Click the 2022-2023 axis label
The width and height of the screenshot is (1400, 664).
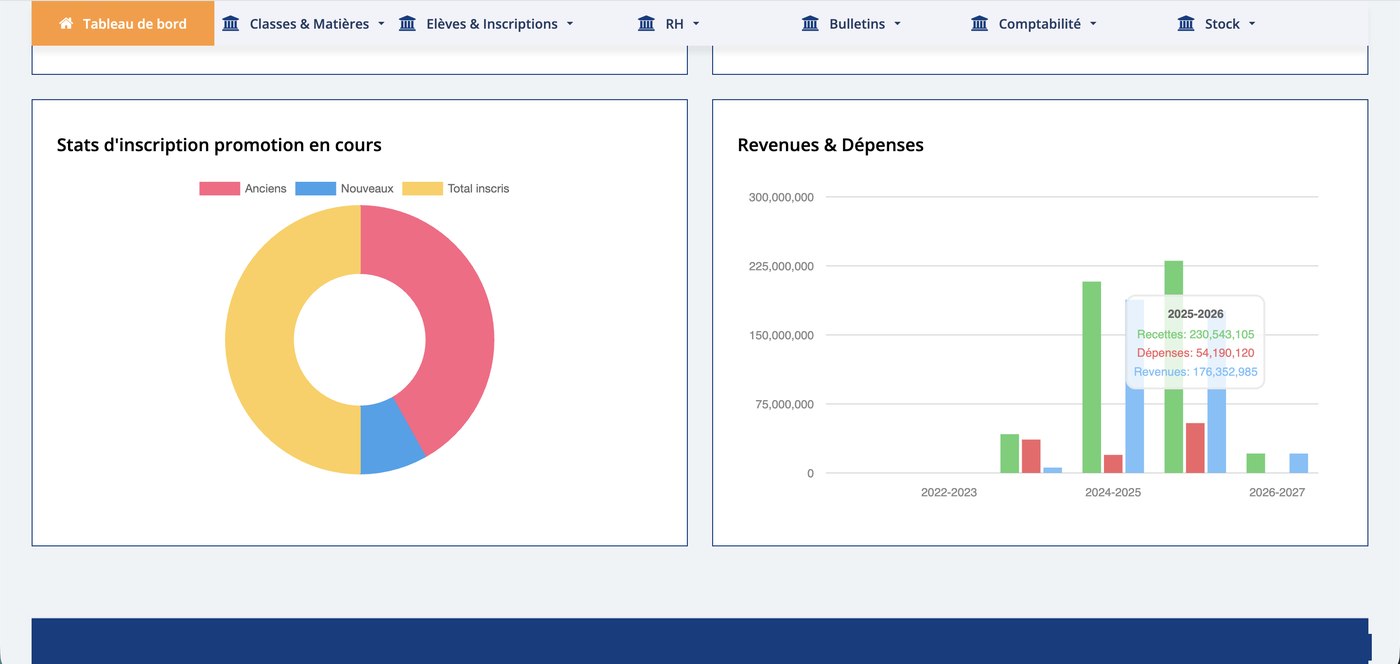tap(949, 493)
